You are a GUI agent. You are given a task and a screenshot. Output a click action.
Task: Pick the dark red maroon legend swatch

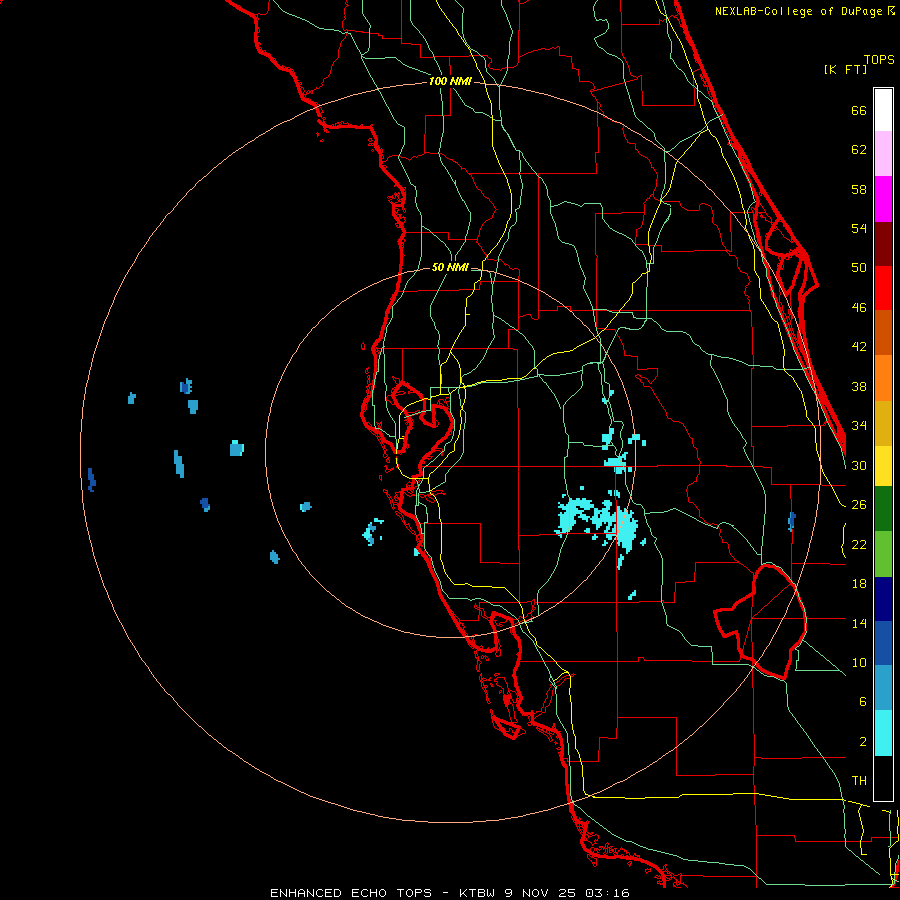(883, 243)
